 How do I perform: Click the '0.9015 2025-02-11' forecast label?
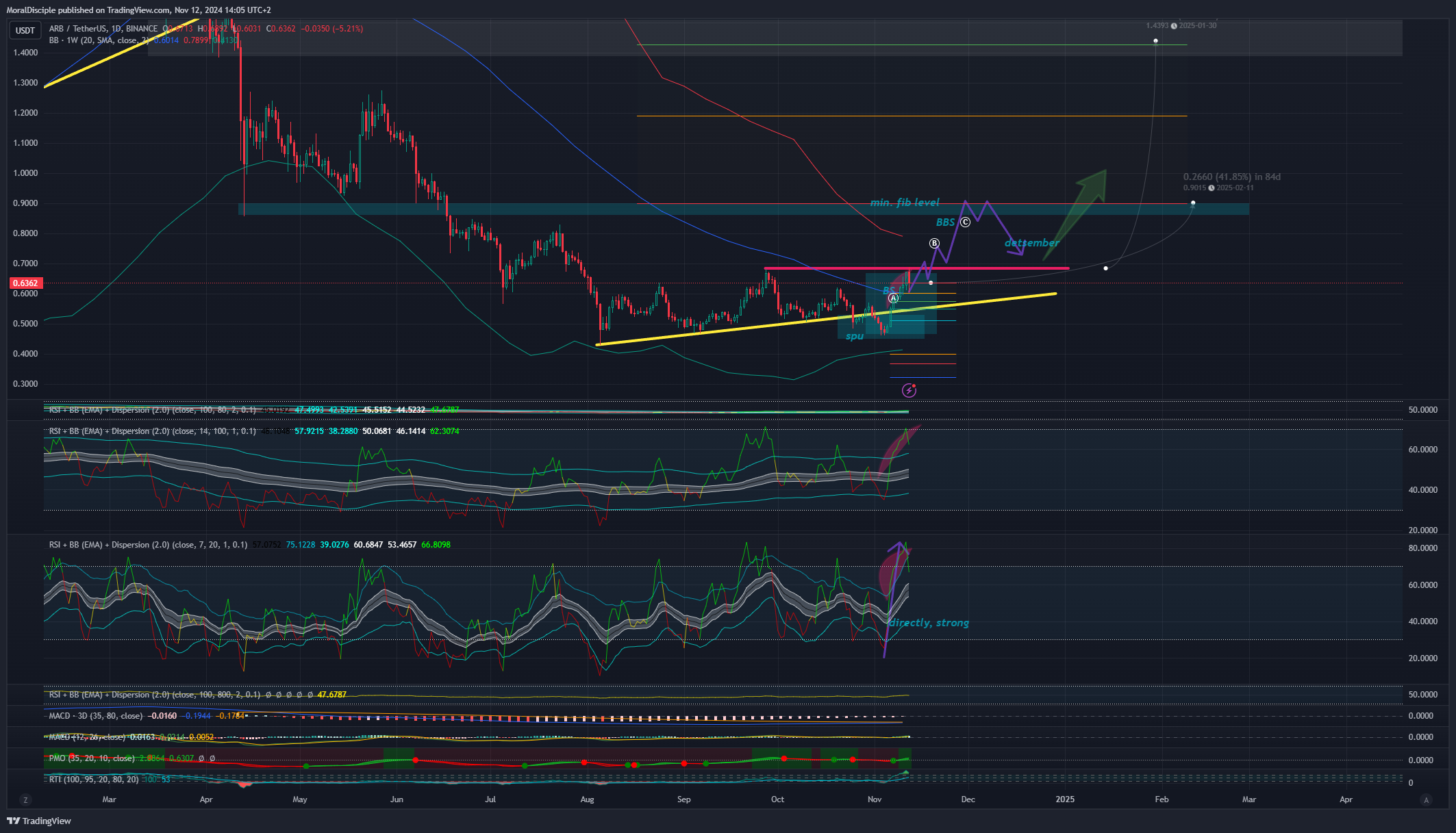coord(1218,188)
